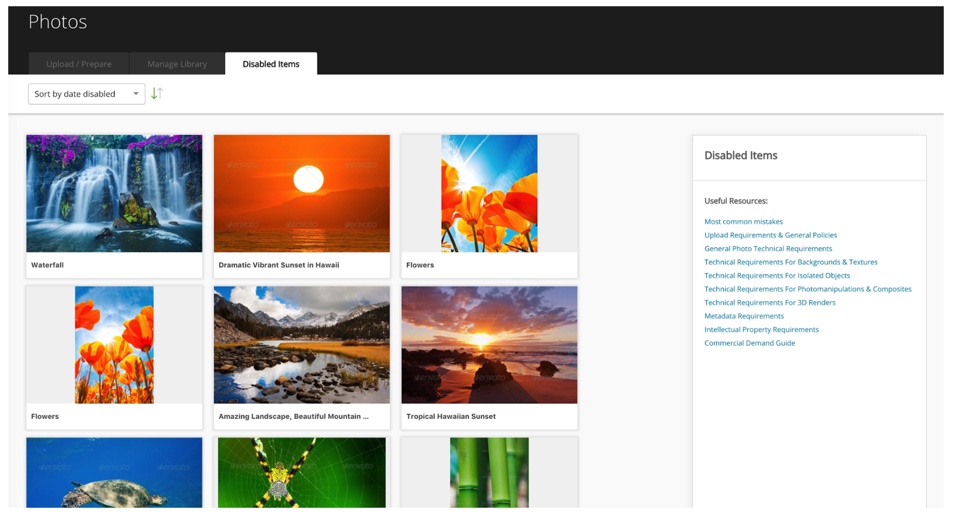Open the Waterfall photo thumbnail

coord(114,193)
